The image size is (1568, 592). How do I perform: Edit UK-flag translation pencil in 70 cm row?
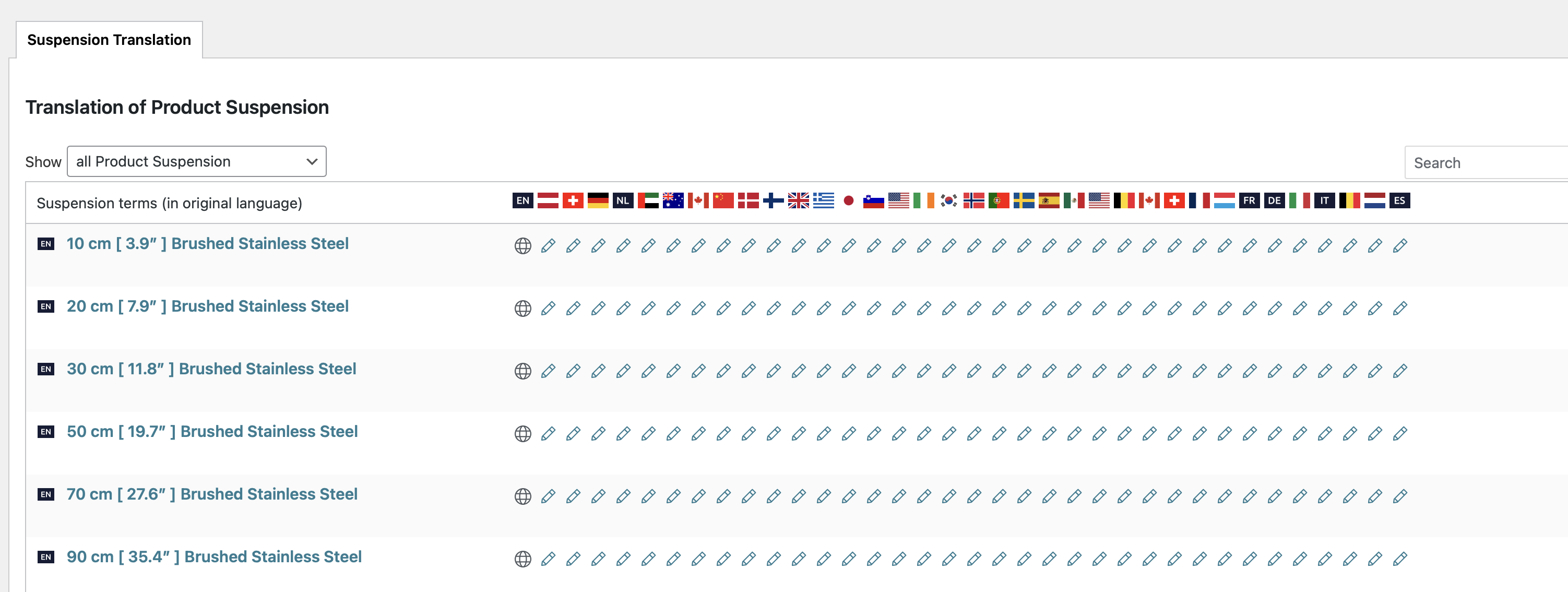pos(799,496)
